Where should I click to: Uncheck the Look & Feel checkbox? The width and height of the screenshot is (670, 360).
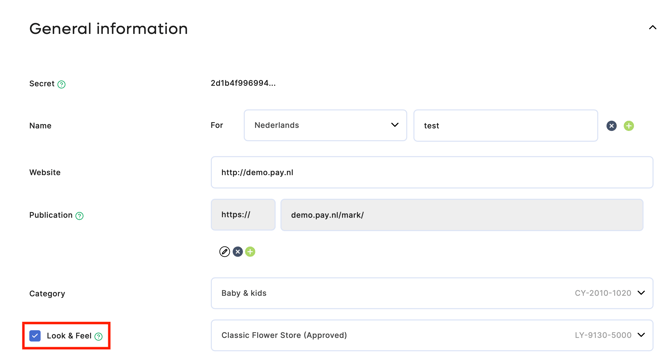tap(35, 336)
